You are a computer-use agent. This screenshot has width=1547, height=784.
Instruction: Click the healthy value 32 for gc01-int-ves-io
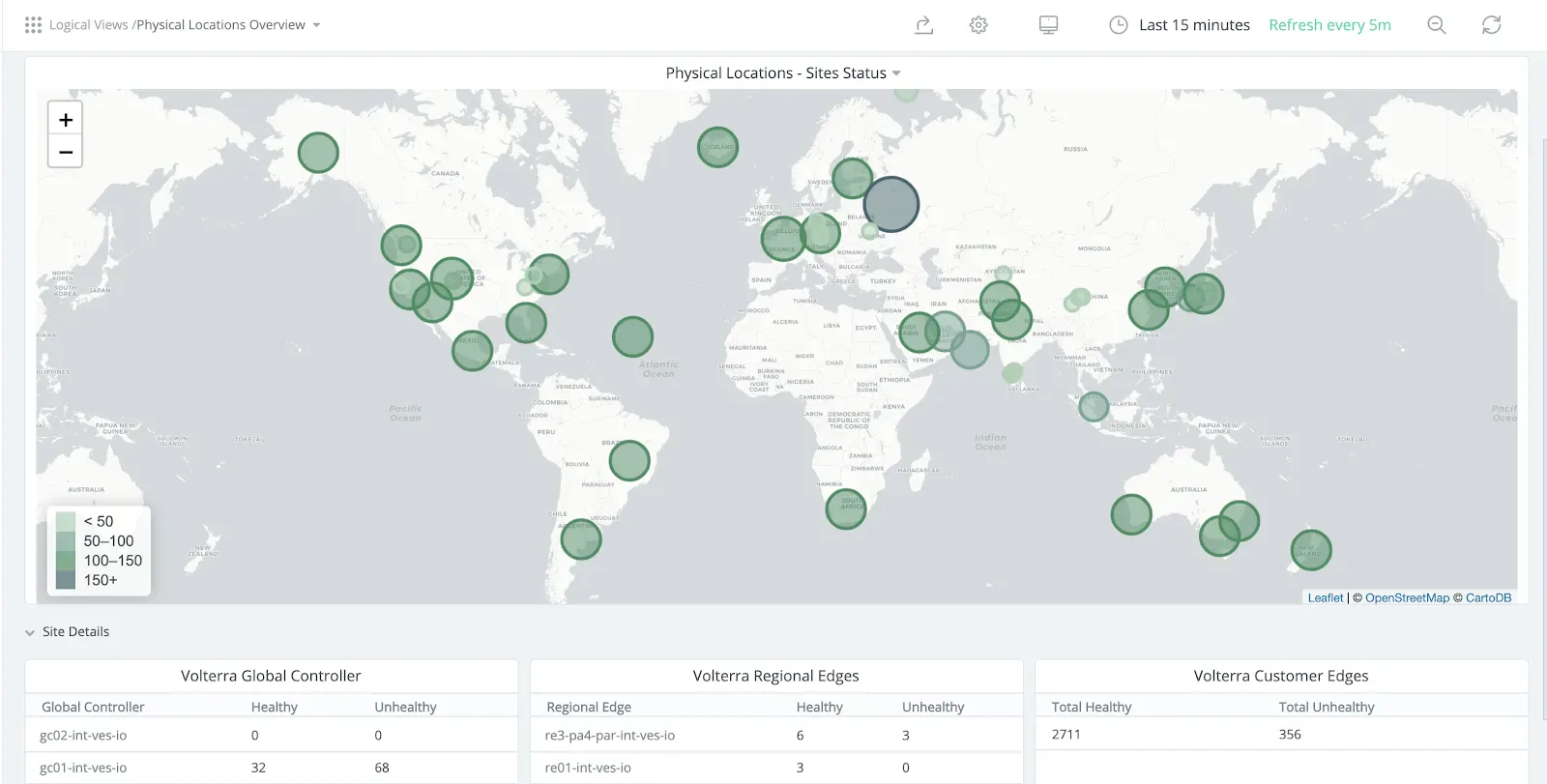[258, 769]
